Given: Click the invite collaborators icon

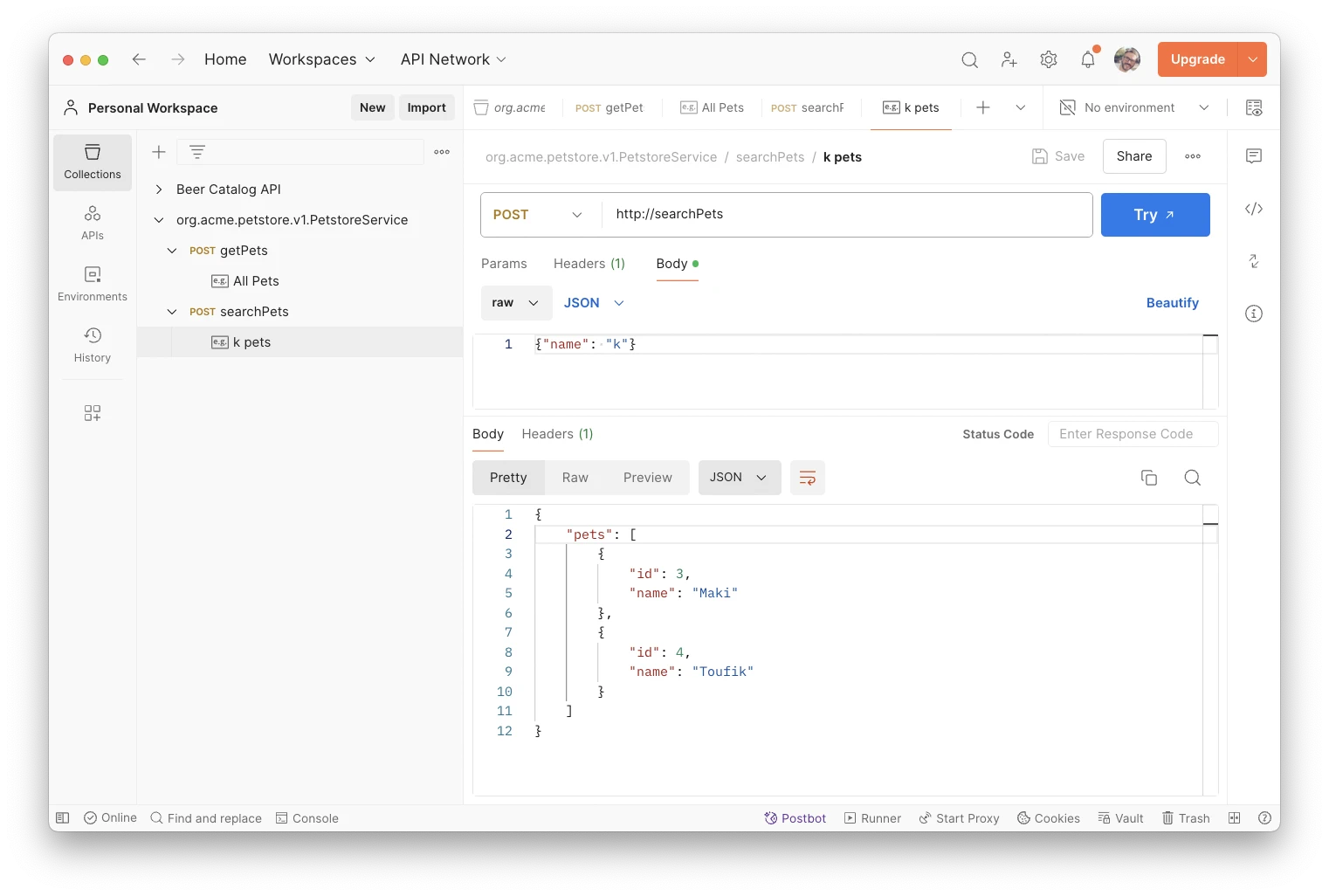Looking at the screenshot, I should click(1009, 59).
